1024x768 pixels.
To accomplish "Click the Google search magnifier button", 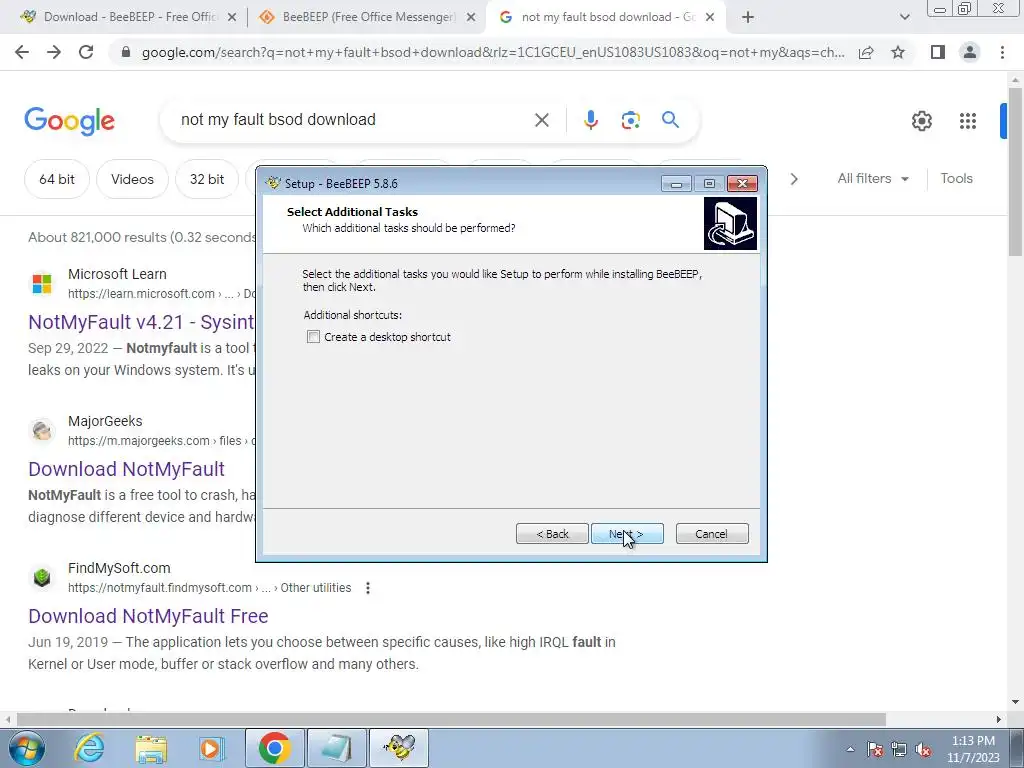I will click(x=670, y=120).
